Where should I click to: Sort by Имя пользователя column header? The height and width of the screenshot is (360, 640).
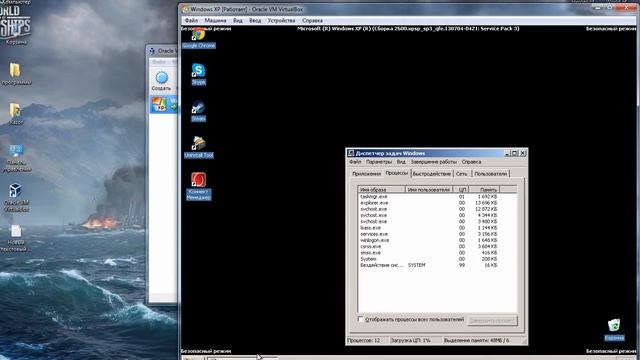430,190
